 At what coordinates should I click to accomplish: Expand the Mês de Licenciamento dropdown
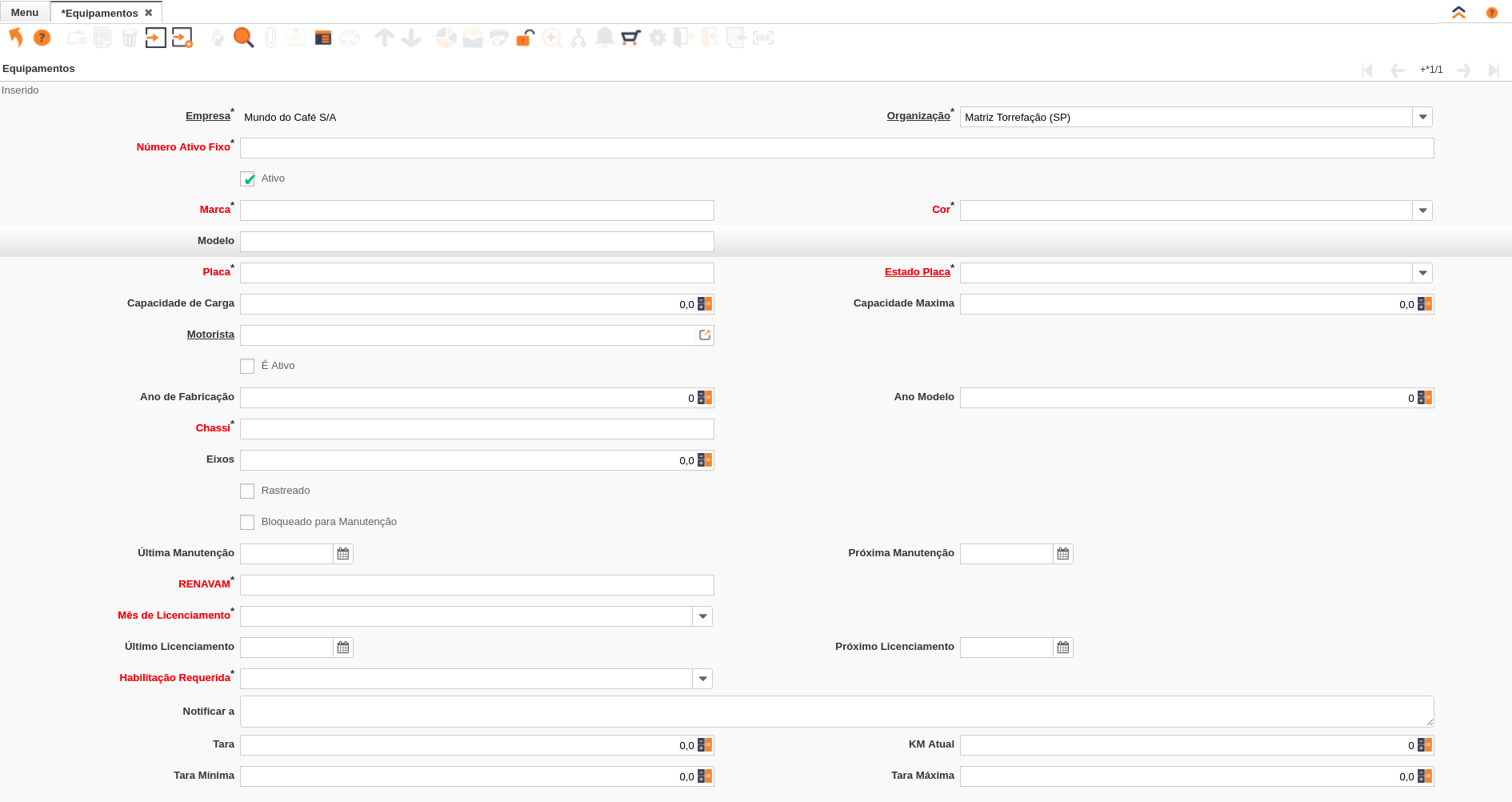coord(702,616)
